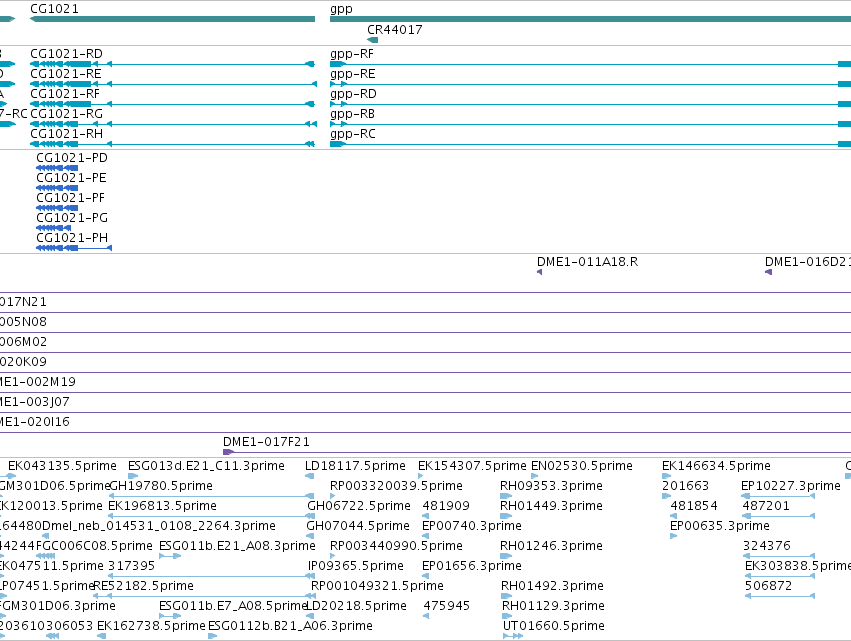Open transcript gpp-RF
The image size is (851, 641).
[352, 54]
